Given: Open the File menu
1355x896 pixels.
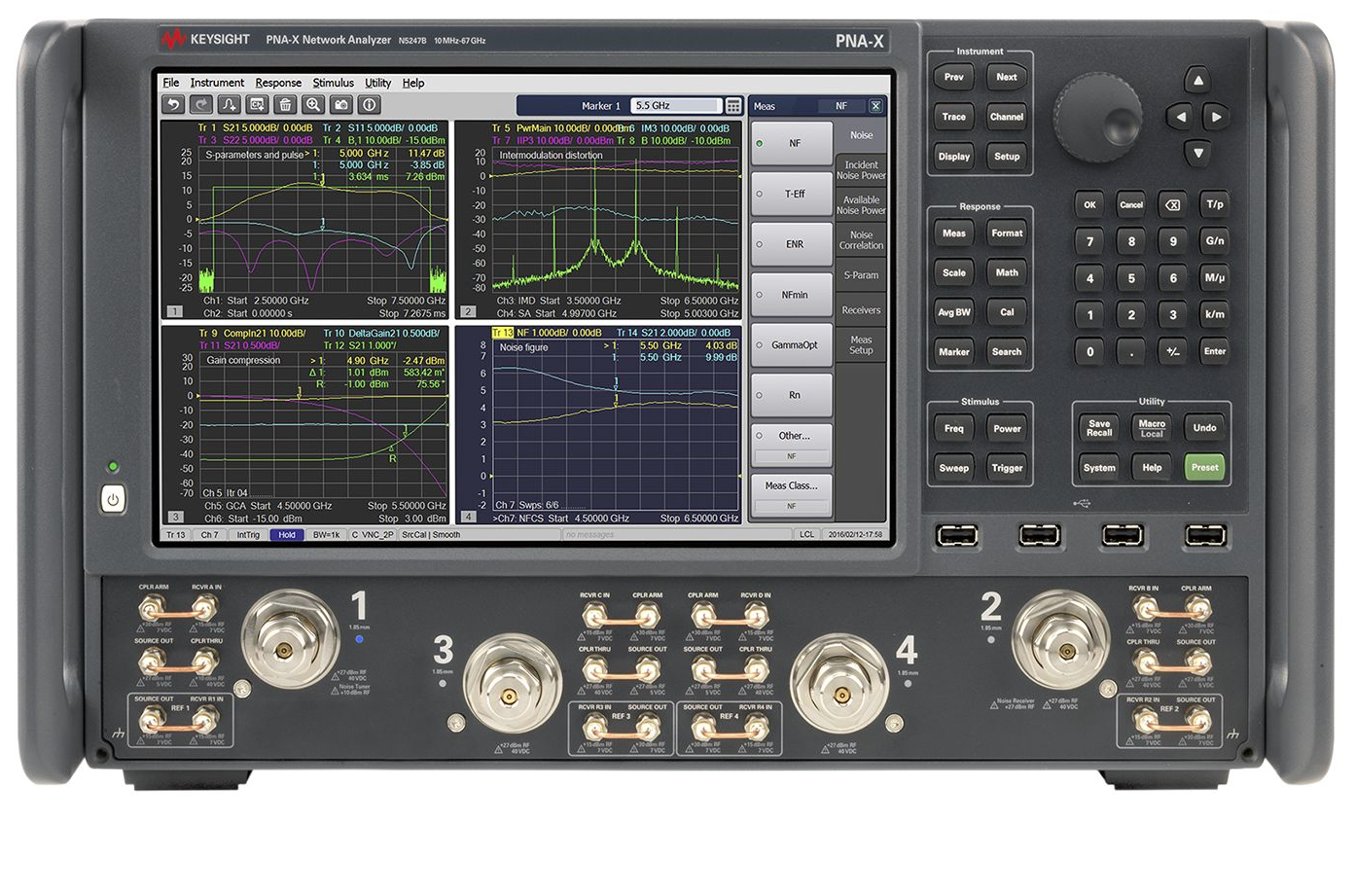Looking at the screenshot, I should (x=171, y=83).
